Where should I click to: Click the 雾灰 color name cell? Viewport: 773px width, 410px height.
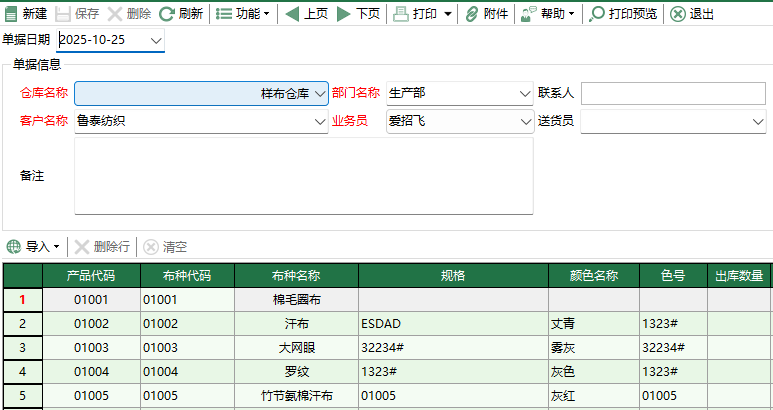tap(594, 348)
